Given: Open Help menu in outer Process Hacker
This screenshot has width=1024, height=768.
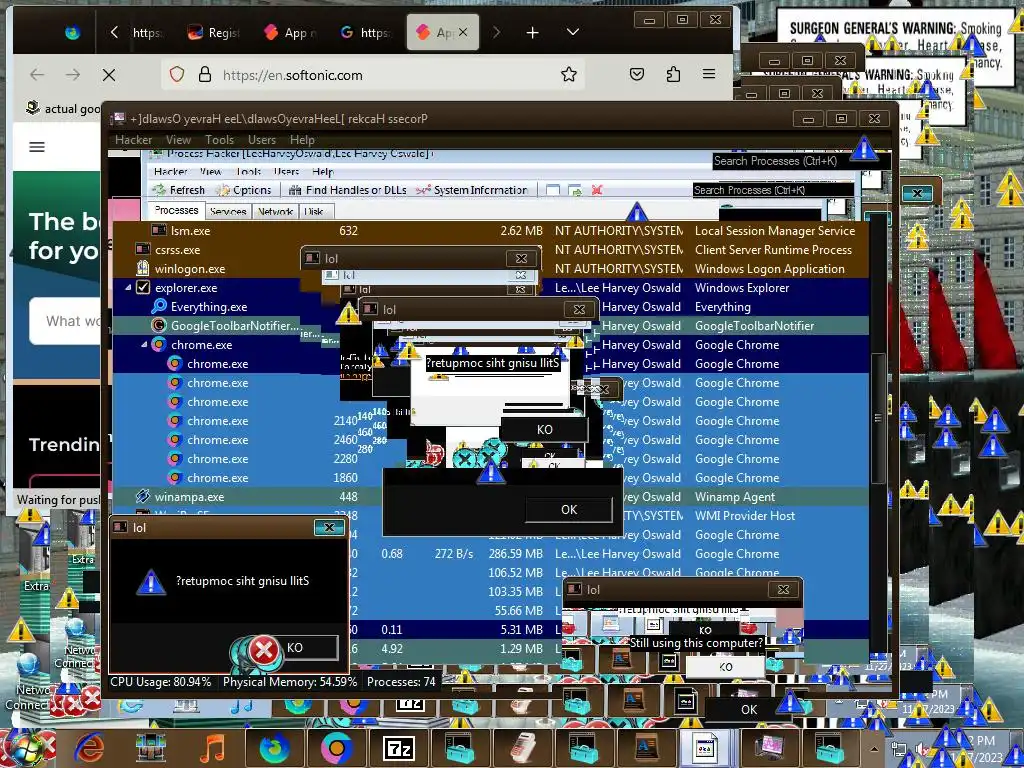Looking at the screenshot, I should tap(302, 140).
